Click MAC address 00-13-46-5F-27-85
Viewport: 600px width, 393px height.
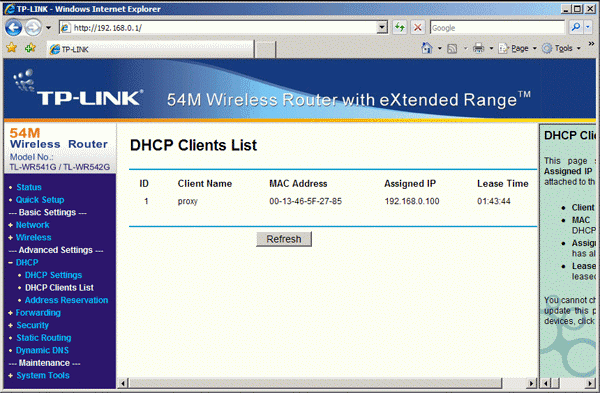click(305, 201)
